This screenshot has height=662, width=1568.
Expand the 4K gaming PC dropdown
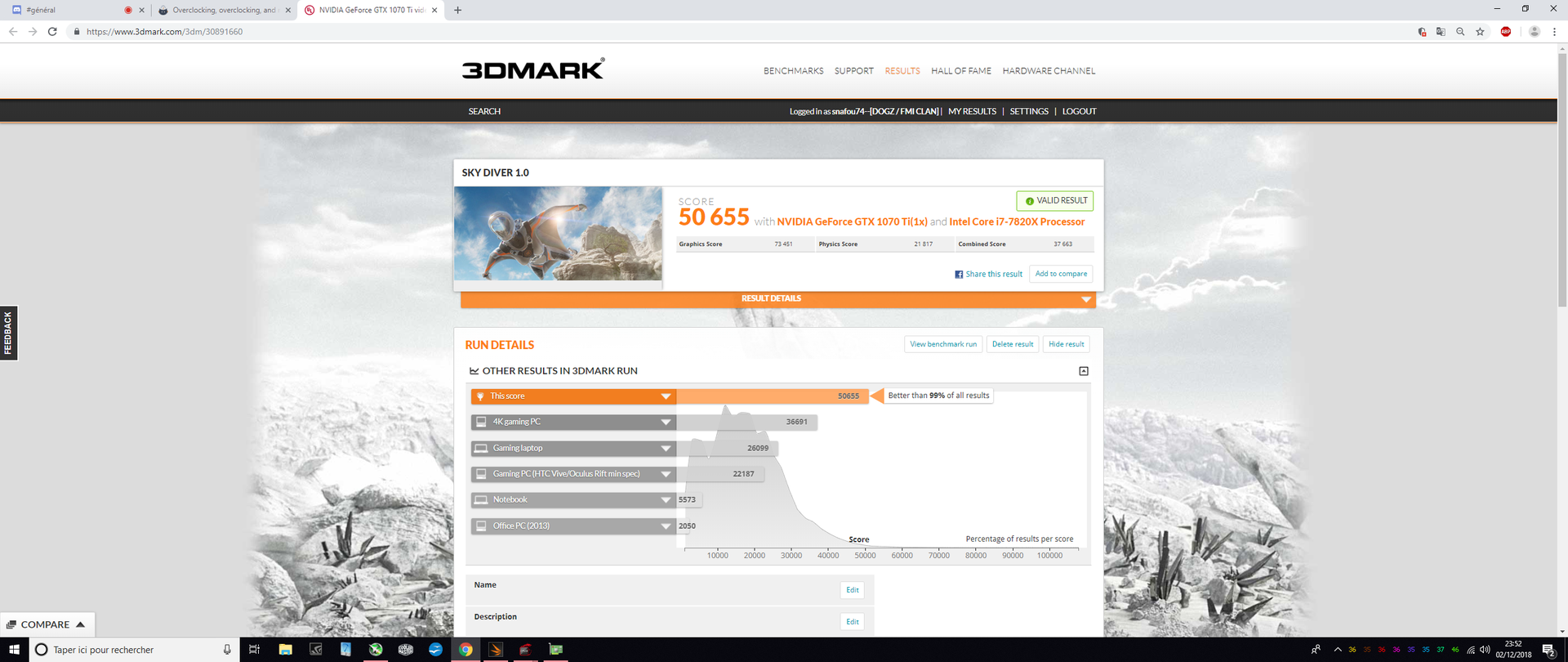666,423
